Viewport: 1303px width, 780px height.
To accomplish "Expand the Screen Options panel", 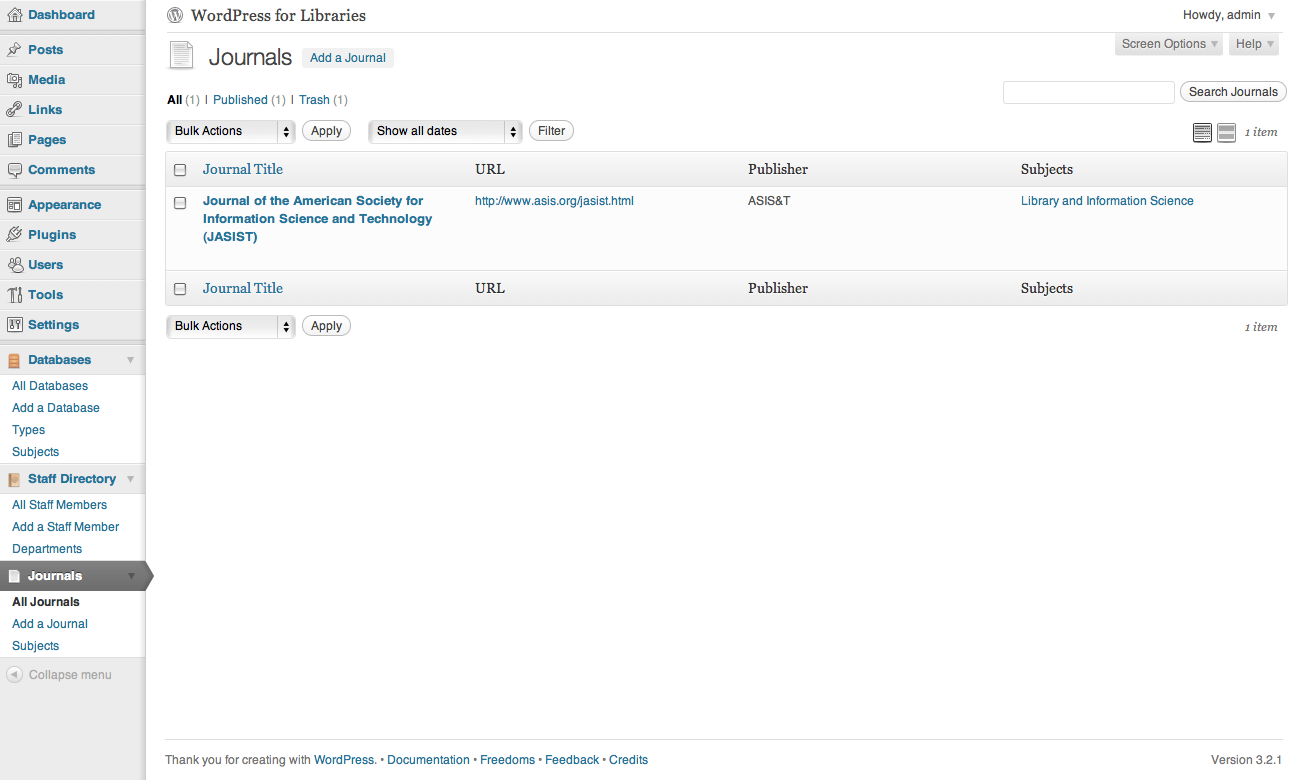I will tap(1170, 44).
